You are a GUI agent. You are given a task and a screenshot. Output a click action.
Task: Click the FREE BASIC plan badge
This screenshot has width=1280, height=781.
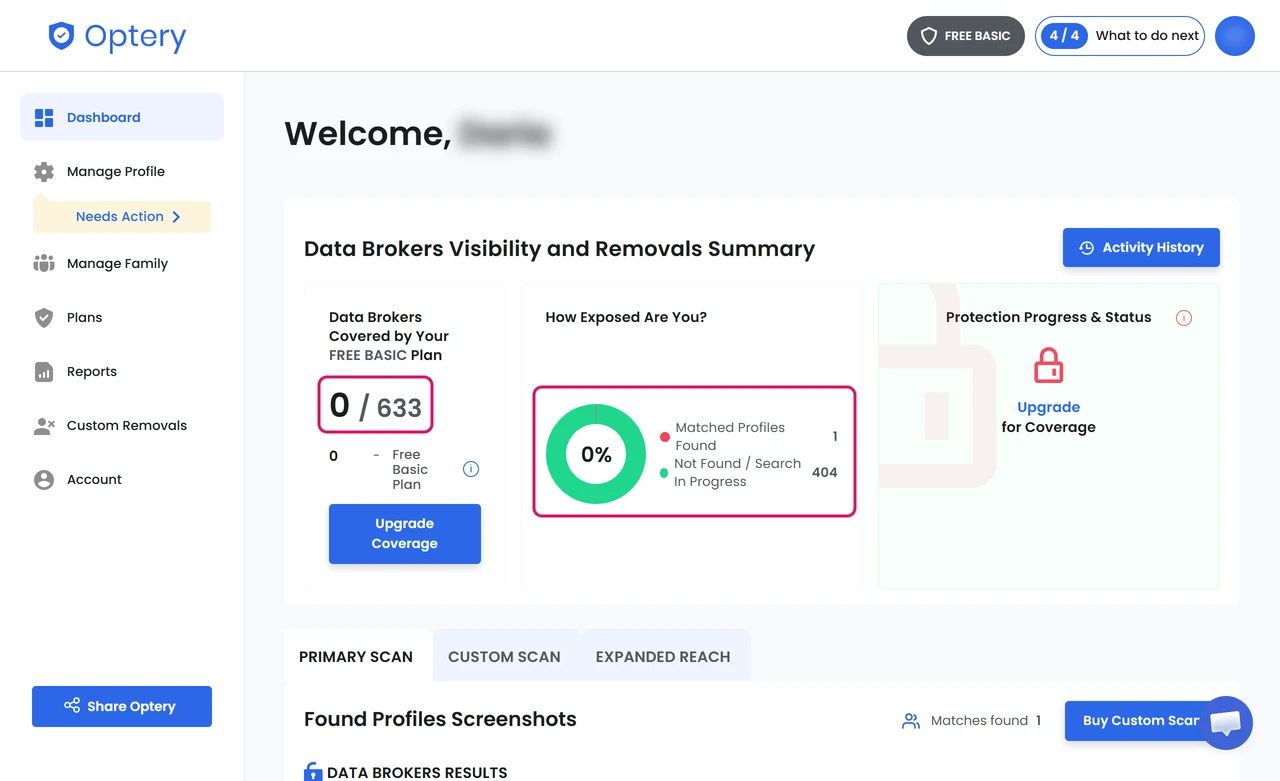point(966,36)
